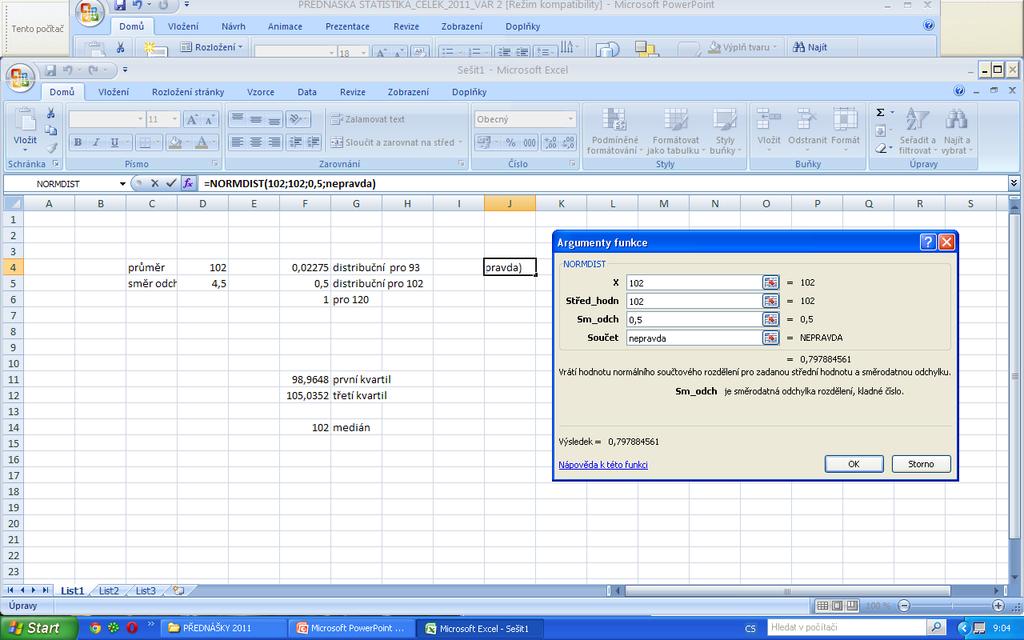Copy selection using the Excel copy icon
The image size is (1024, 640).
pos(51,130)
